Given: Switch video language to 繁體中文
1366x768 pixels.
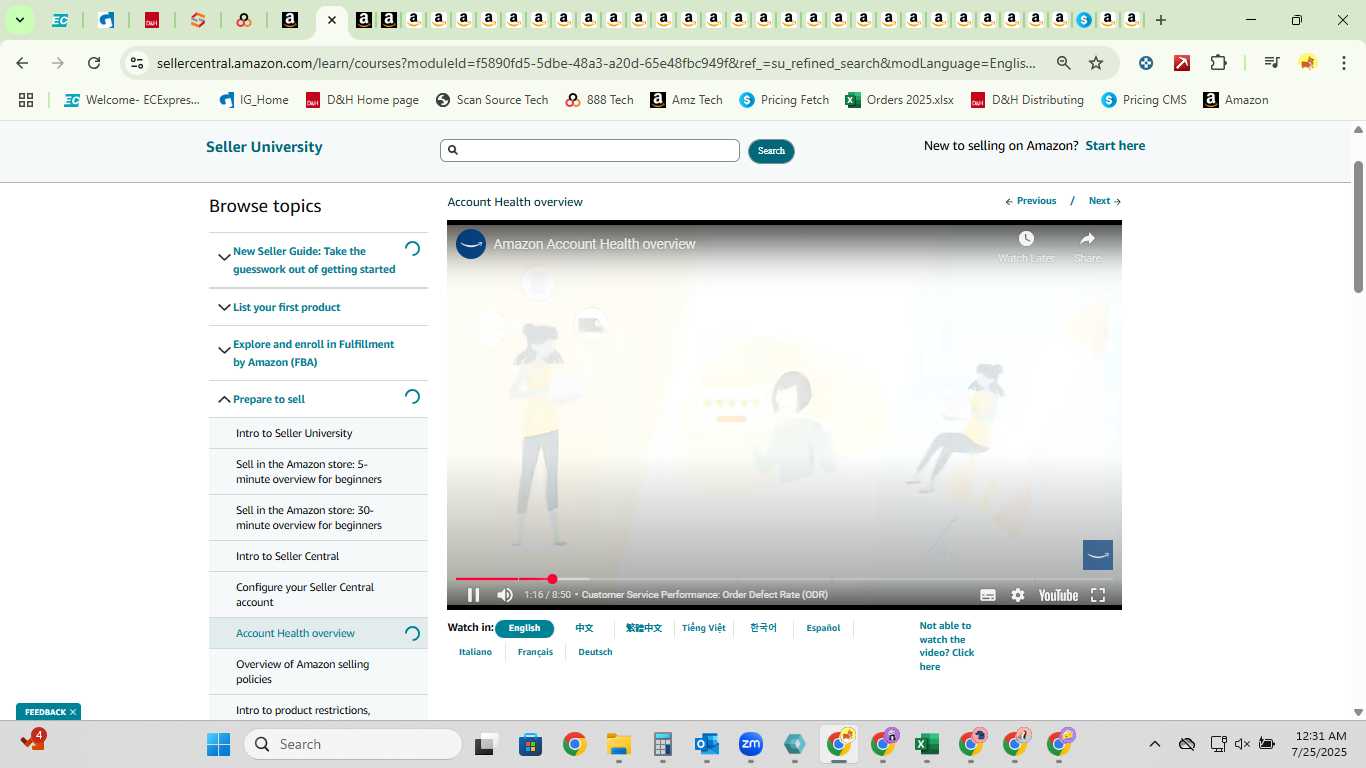Looking at the screenshot, I should (644, 628).
